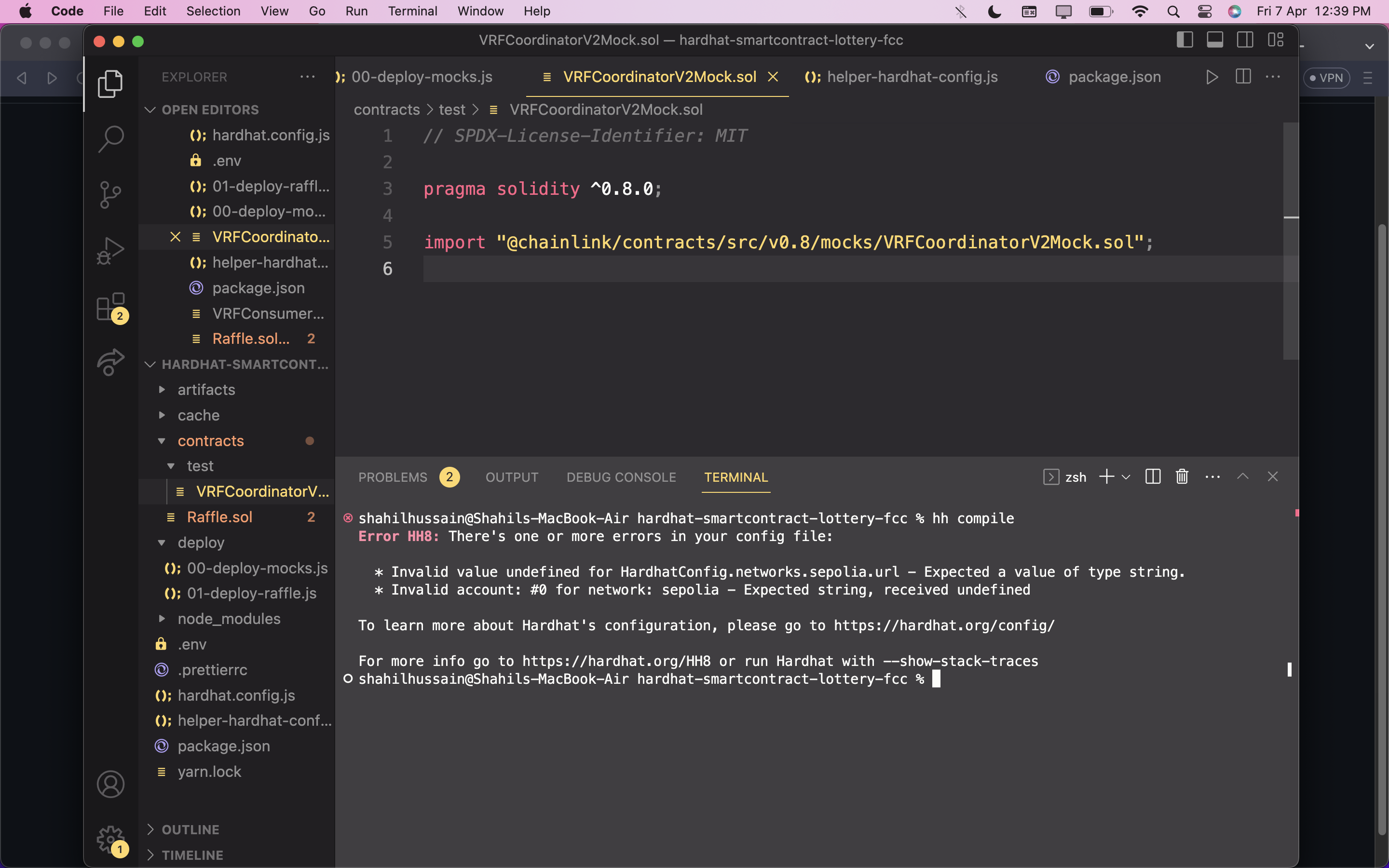Collapse the deploy folder
Viewport: 1389px width, 868px height.
coord(162,542)
